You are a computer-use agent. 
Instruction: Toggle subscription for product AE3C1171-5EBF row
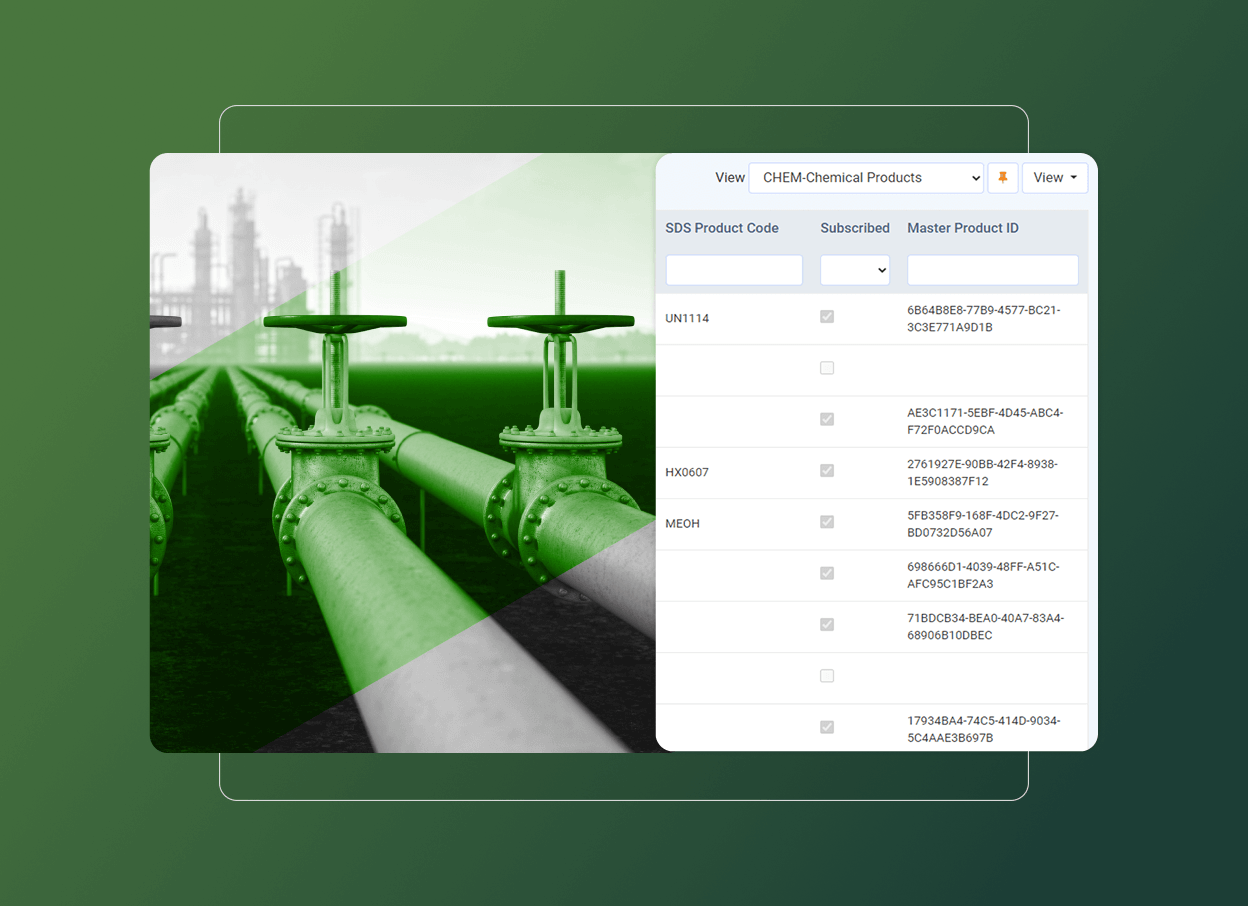827,419
